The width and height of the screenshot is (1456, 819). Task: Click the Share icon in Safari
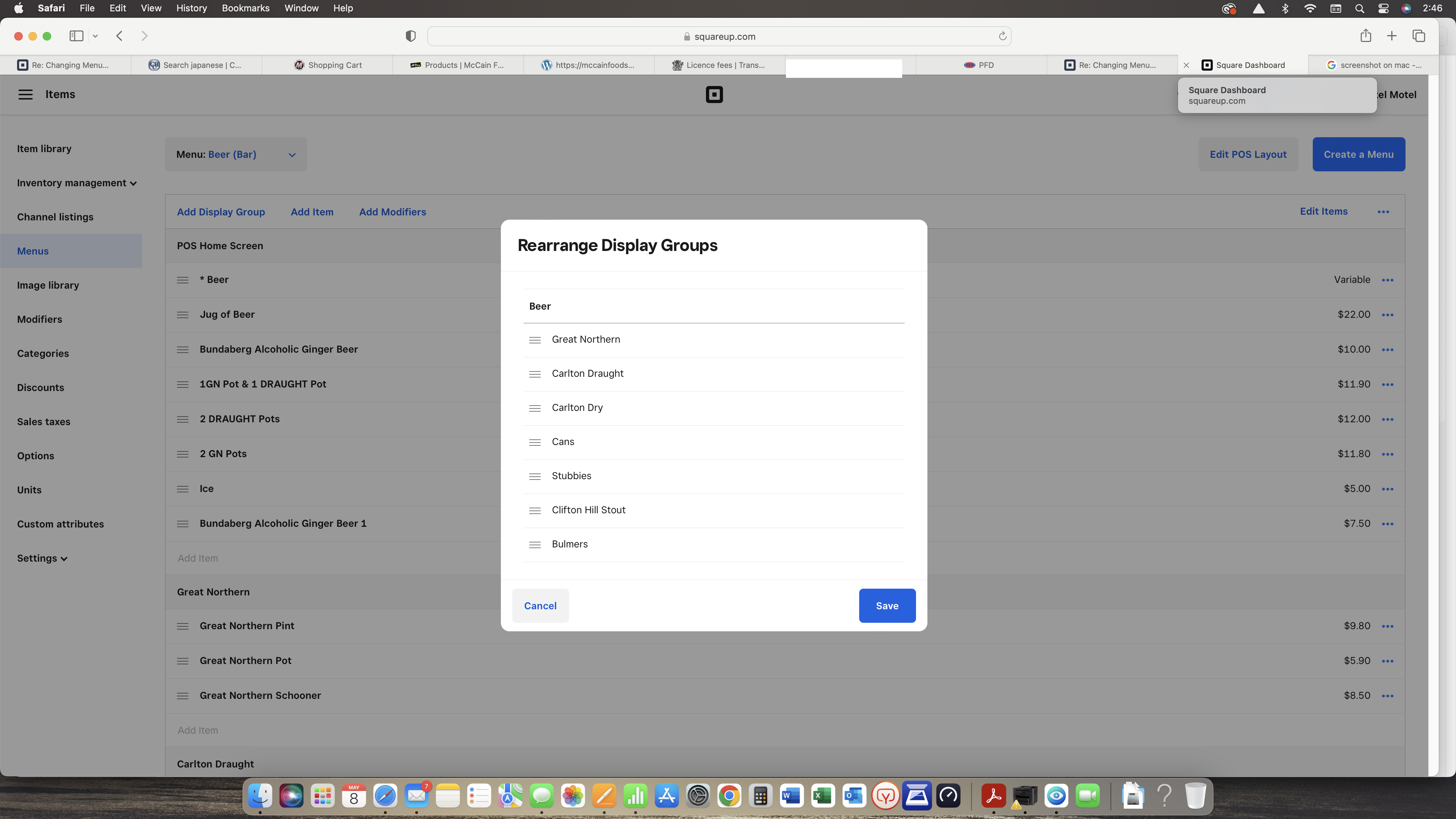pyautogui.click(x=1366, y=36)
